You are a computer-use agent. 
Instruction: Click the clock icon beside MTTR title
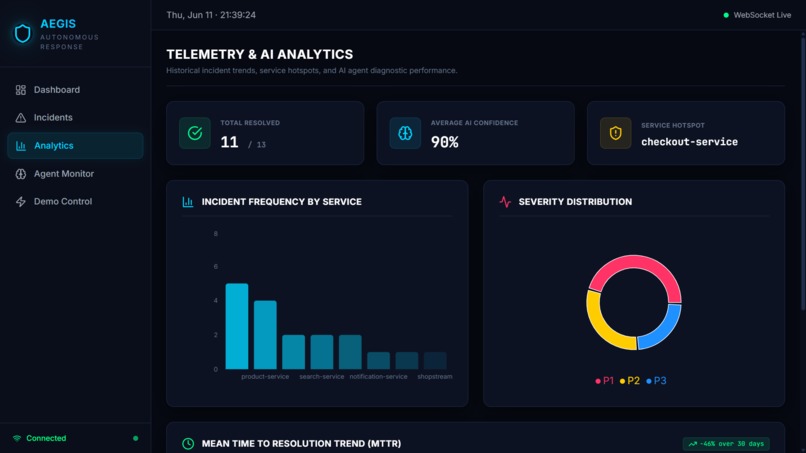pyautogui.click(x=188, y=443)
